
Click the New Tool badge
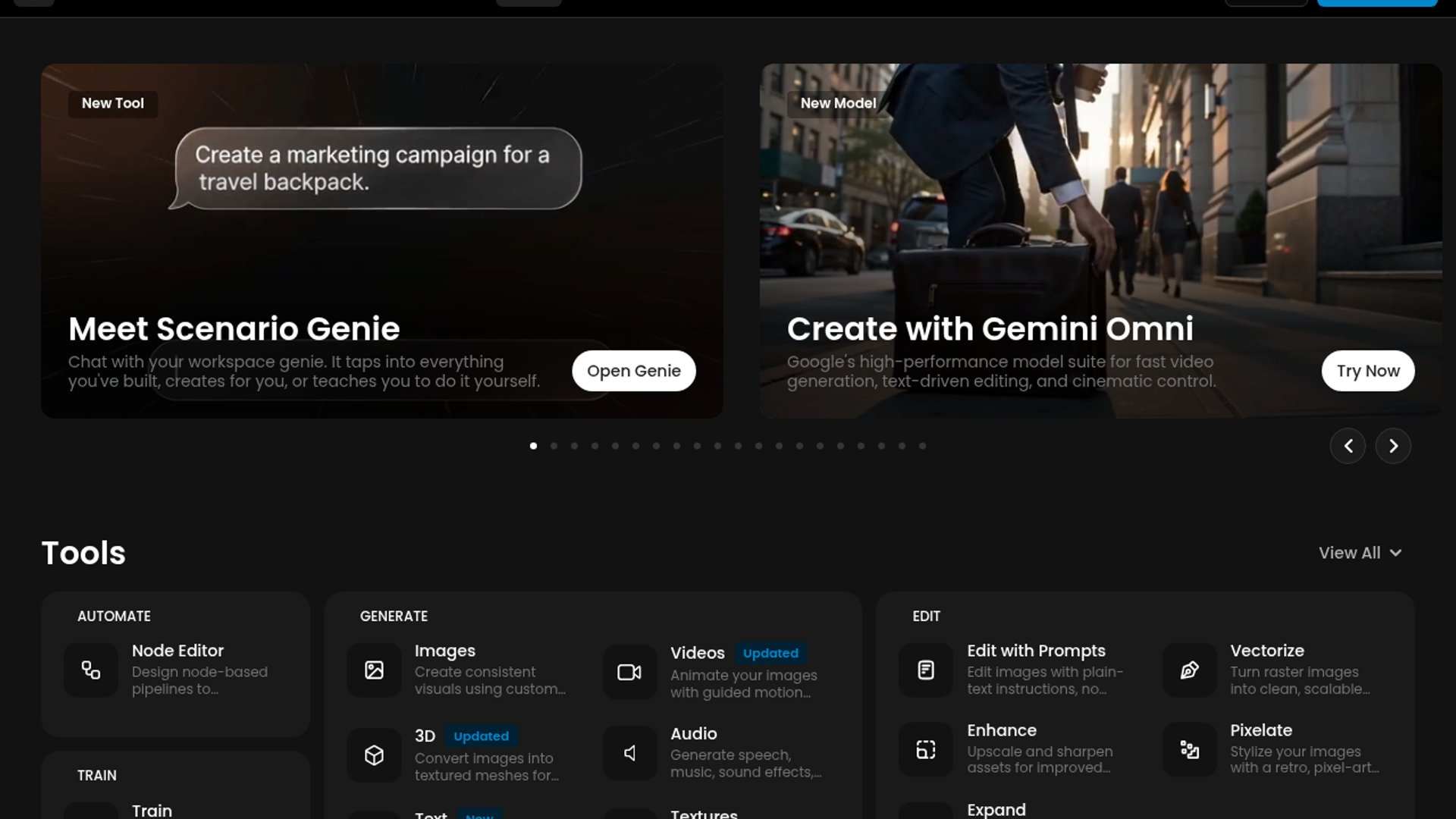(x=113, y=103)
